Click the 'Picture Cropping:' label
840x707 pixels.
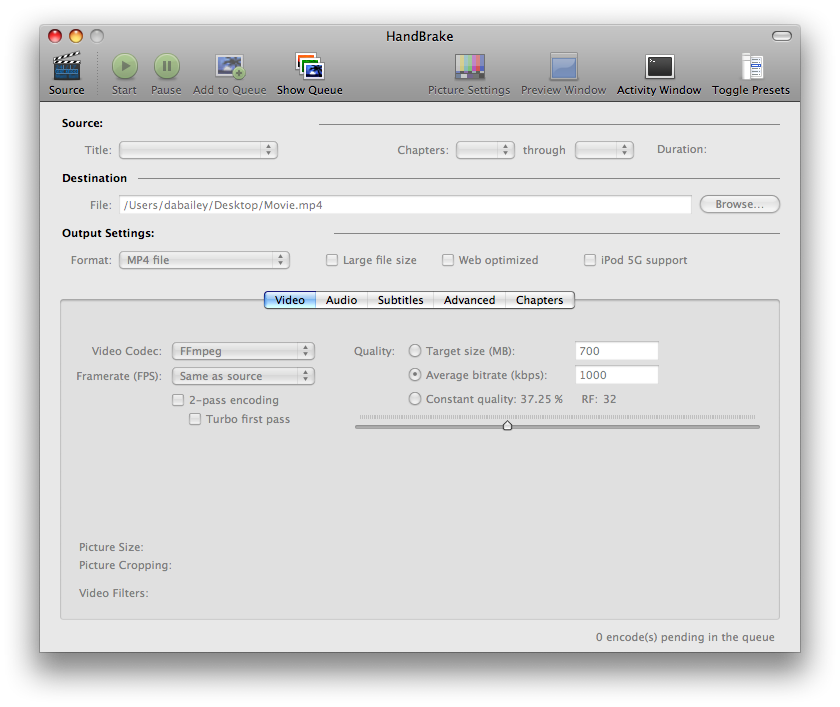coord(125,566)
